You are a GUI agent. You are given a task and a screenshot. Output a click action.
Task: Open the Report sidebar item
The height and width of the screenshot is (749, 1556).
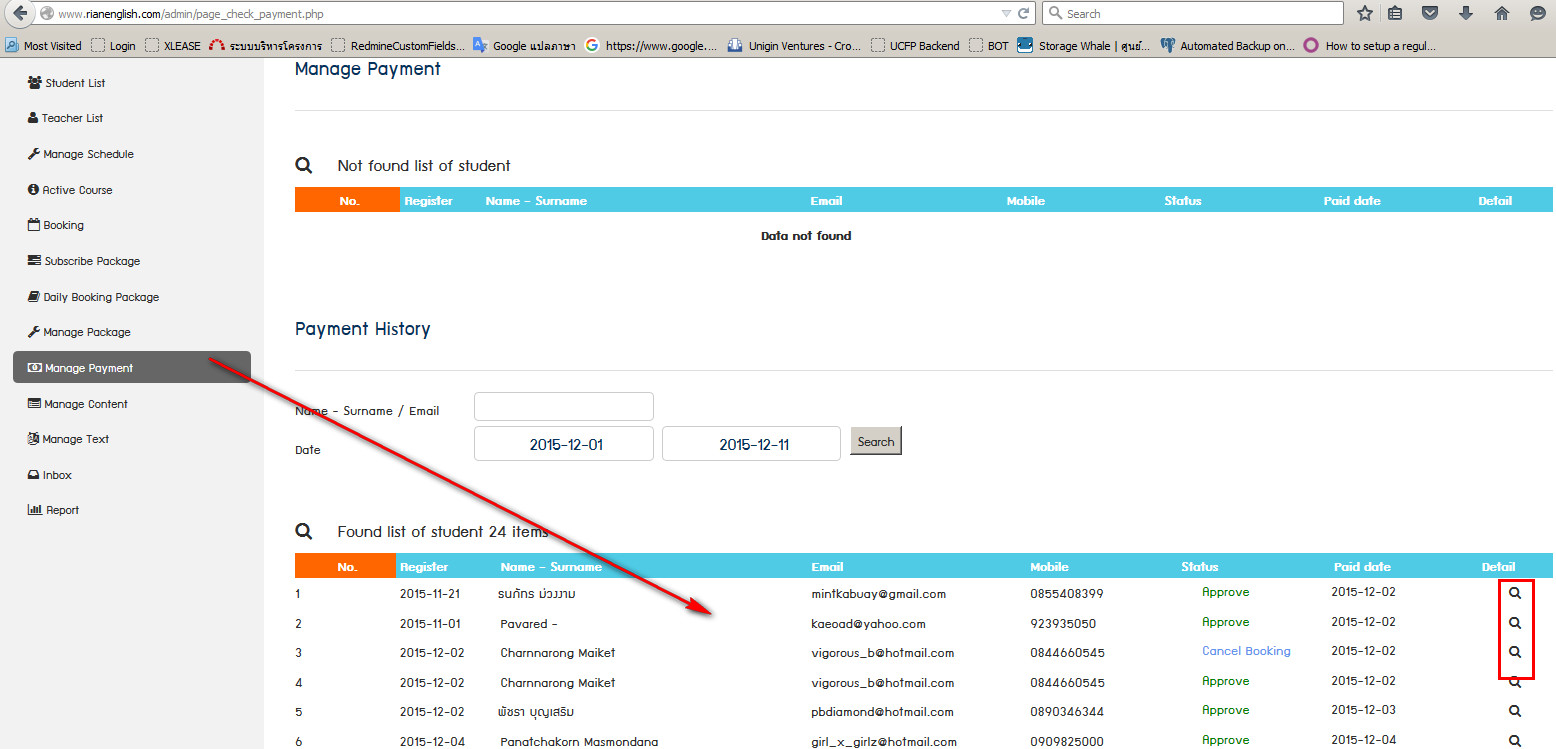pyautogui.click(x=62, y=510)
